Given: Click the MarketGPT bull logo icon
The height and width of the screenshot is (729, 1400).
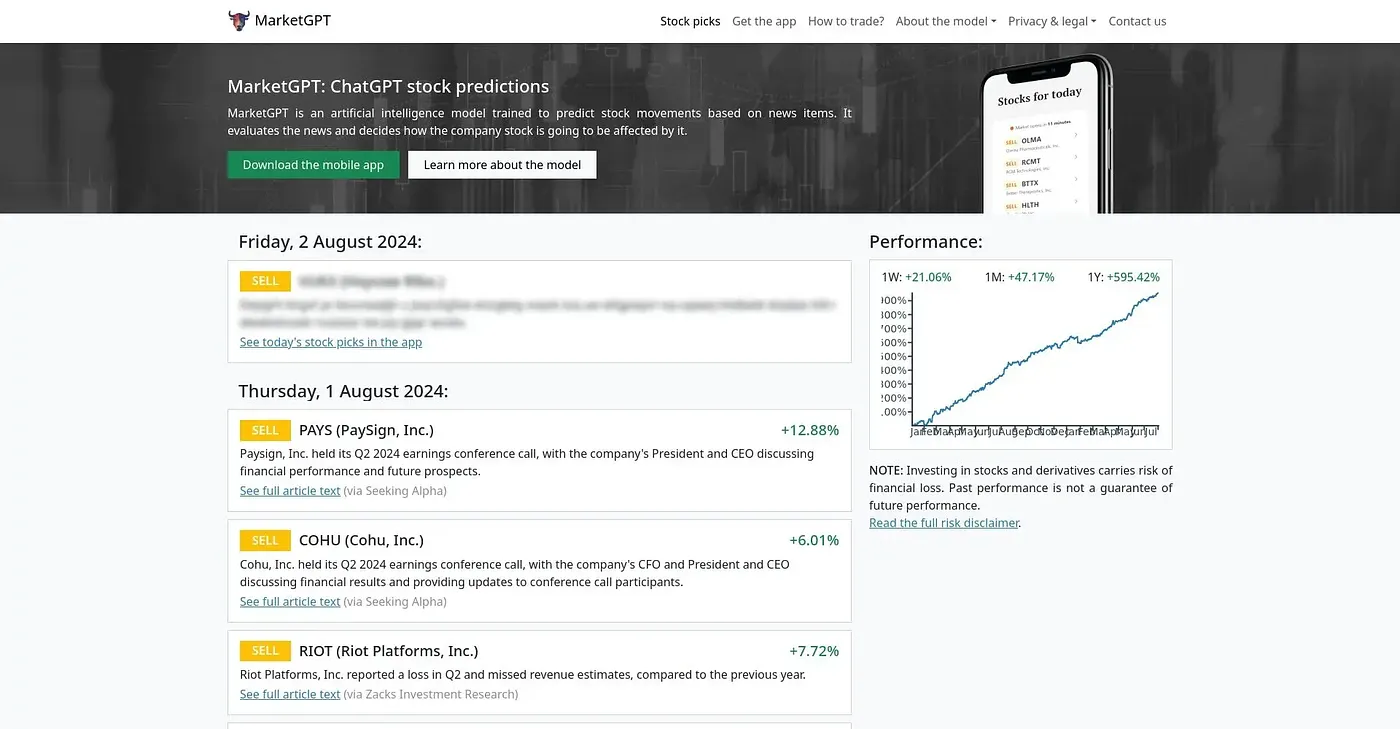Looking at the screenshot, I should pyautogui.click(x=238, y=20).
